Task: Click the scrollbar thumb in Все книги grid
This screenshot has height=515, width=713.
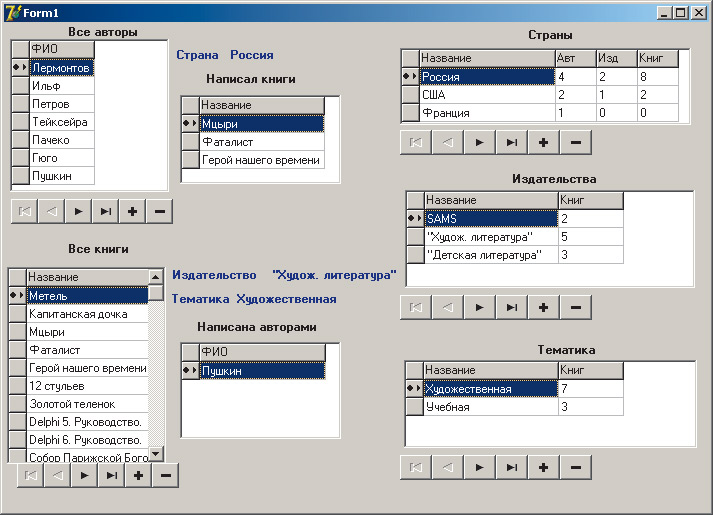Action: tap(156, 292)
